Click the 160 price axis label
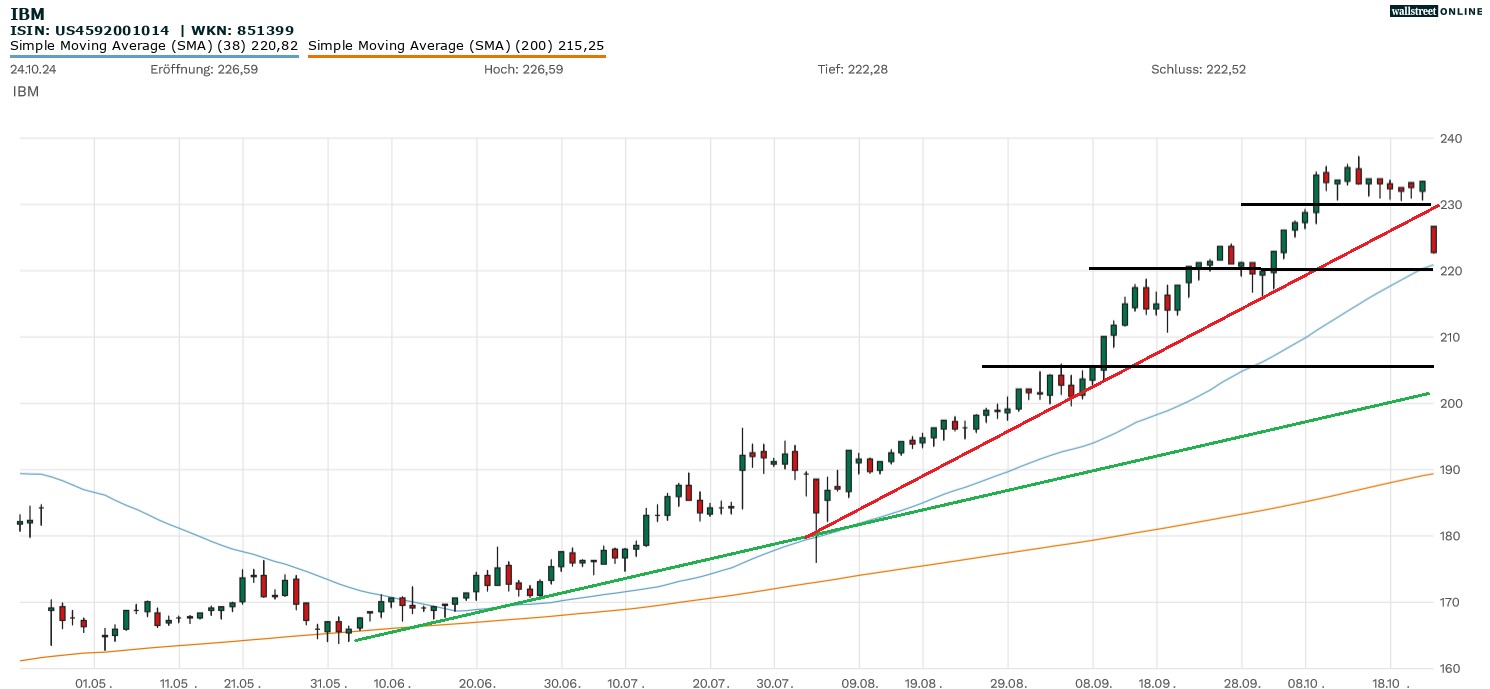Viewport: 1490px width, 689px height. tap(1451, 668)
